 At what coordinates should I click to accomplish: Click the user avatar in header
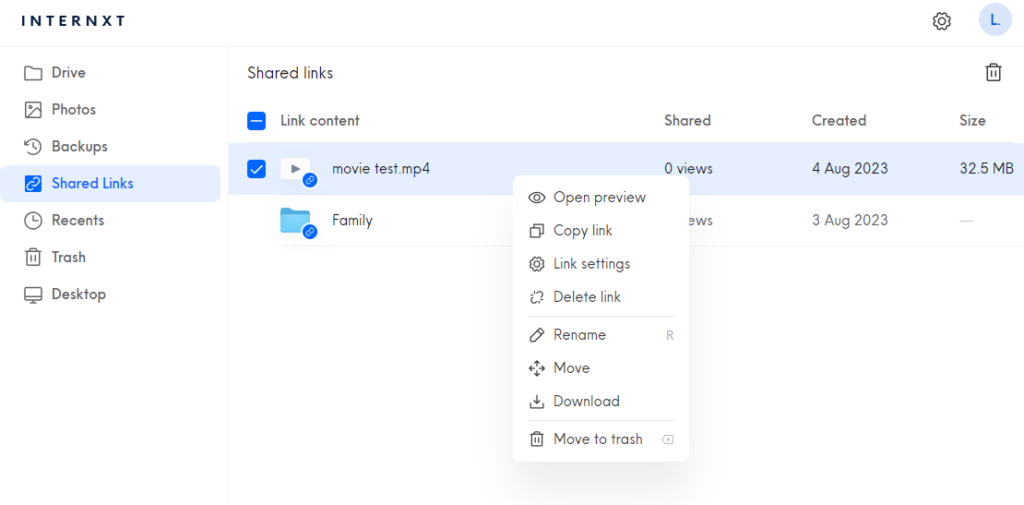pos(994,20)
